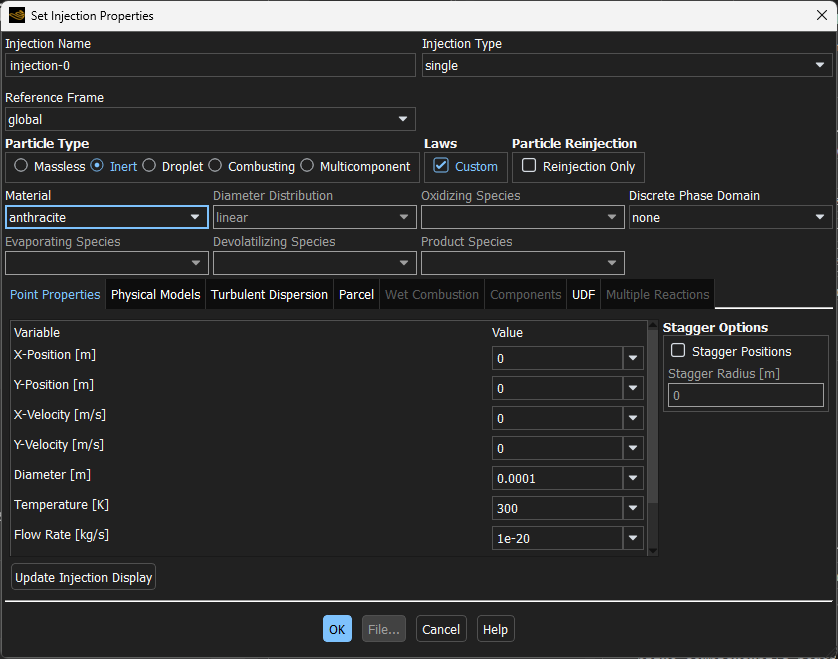The image size is (838, 659).
Task: Choose the Droplet particle type option
Action: (x=149, y=166)
